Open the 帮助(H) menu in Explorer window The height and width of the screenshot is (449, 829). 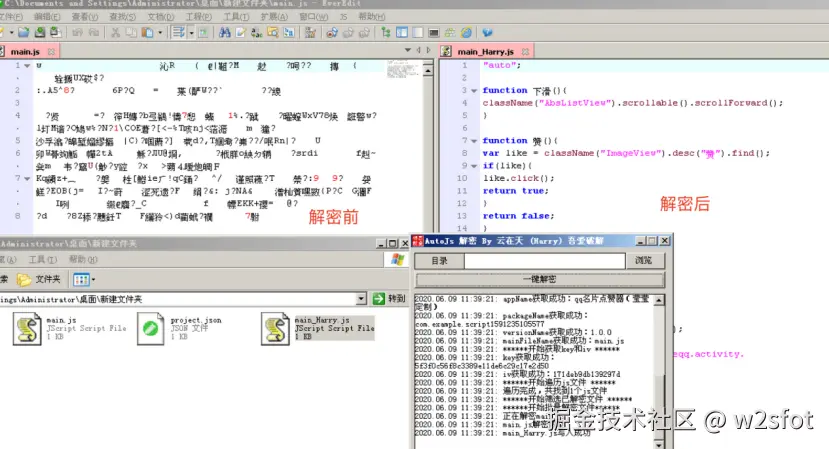(83, 259)
